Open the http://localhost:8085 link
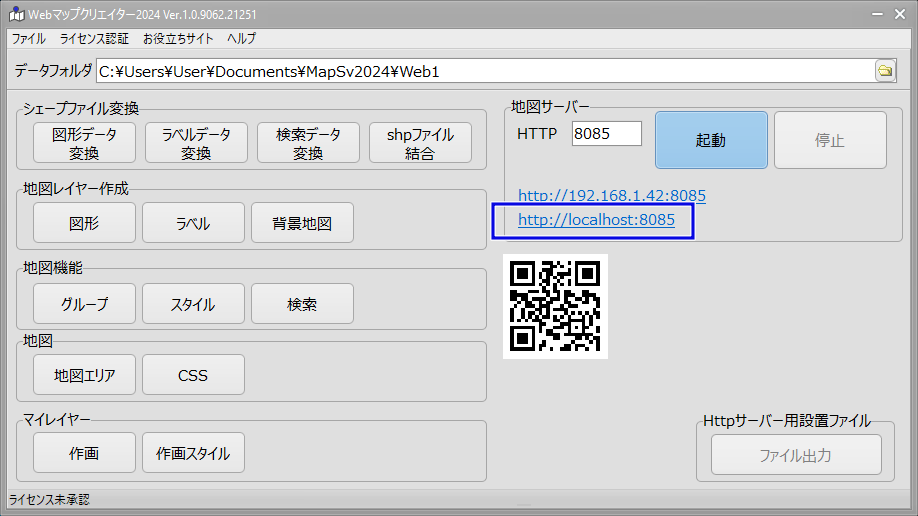 coord(596,220)
